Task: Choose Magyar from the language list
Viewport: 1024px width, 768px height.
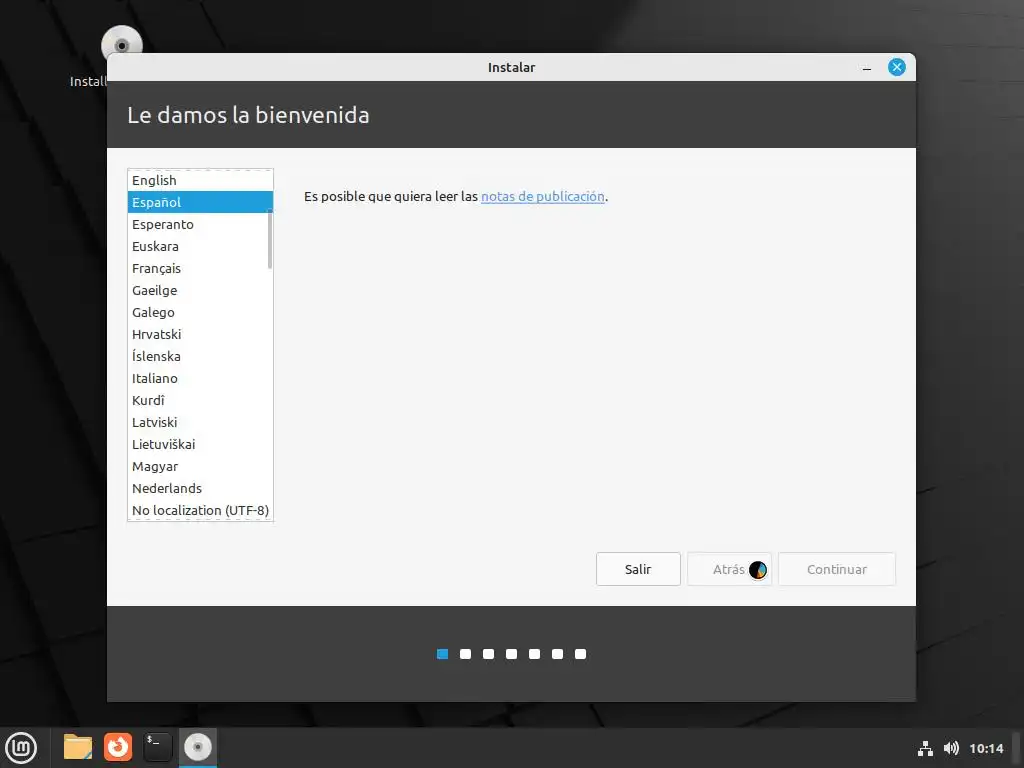Action: [x=200, y=466]
